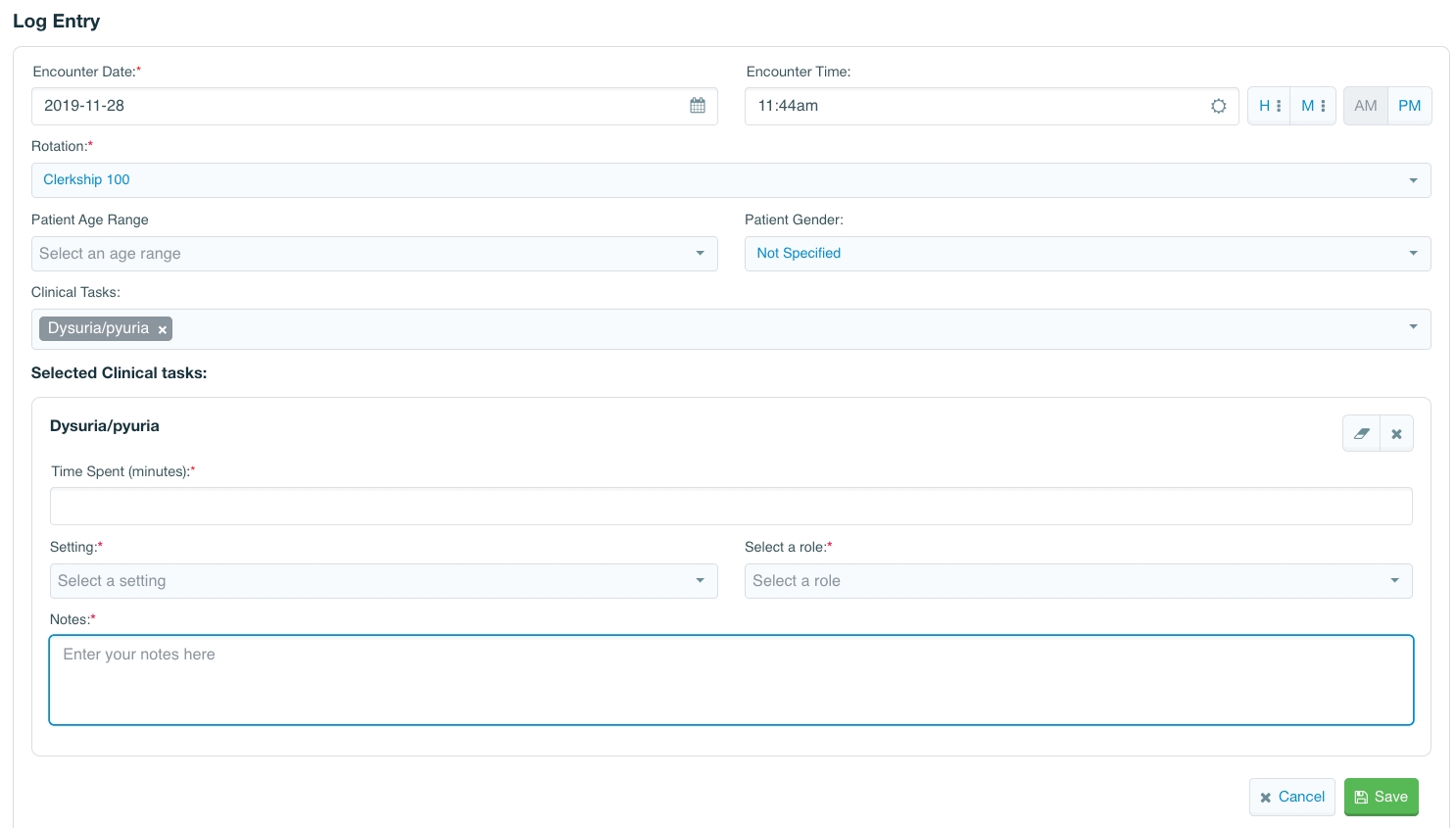Switch encounter time to PM
The width and height of the screenshot is (1456, 828).
pos(1409,106)
